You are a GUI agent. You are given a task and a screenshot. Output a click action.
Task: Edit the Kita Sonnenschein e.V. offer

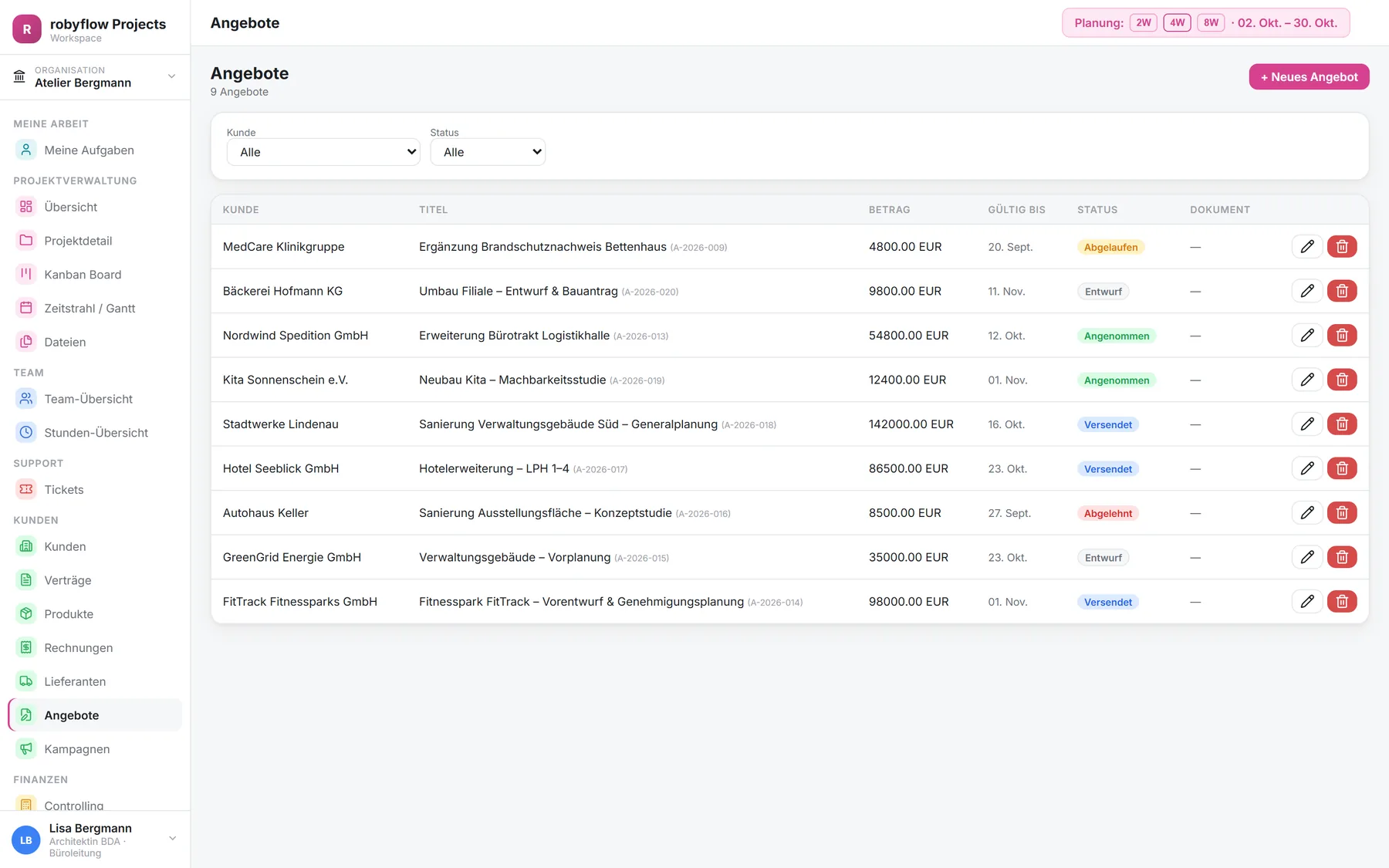(1306, 380)
